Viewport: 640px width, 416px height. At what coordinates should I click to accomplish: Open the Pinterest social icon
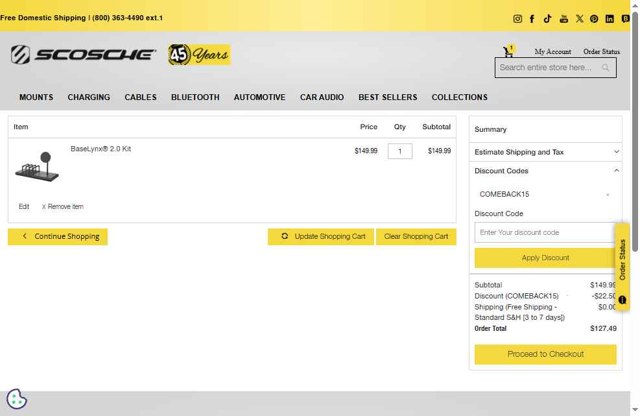pyautogui.click(x=594, y=19)
